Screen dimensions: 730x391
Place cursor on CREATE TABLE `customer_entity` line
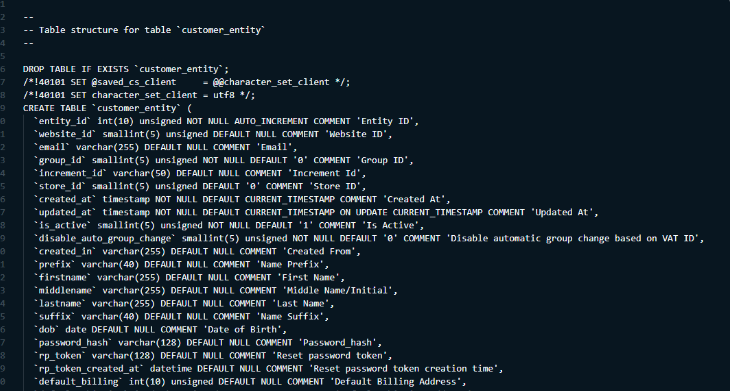(107, 108)
